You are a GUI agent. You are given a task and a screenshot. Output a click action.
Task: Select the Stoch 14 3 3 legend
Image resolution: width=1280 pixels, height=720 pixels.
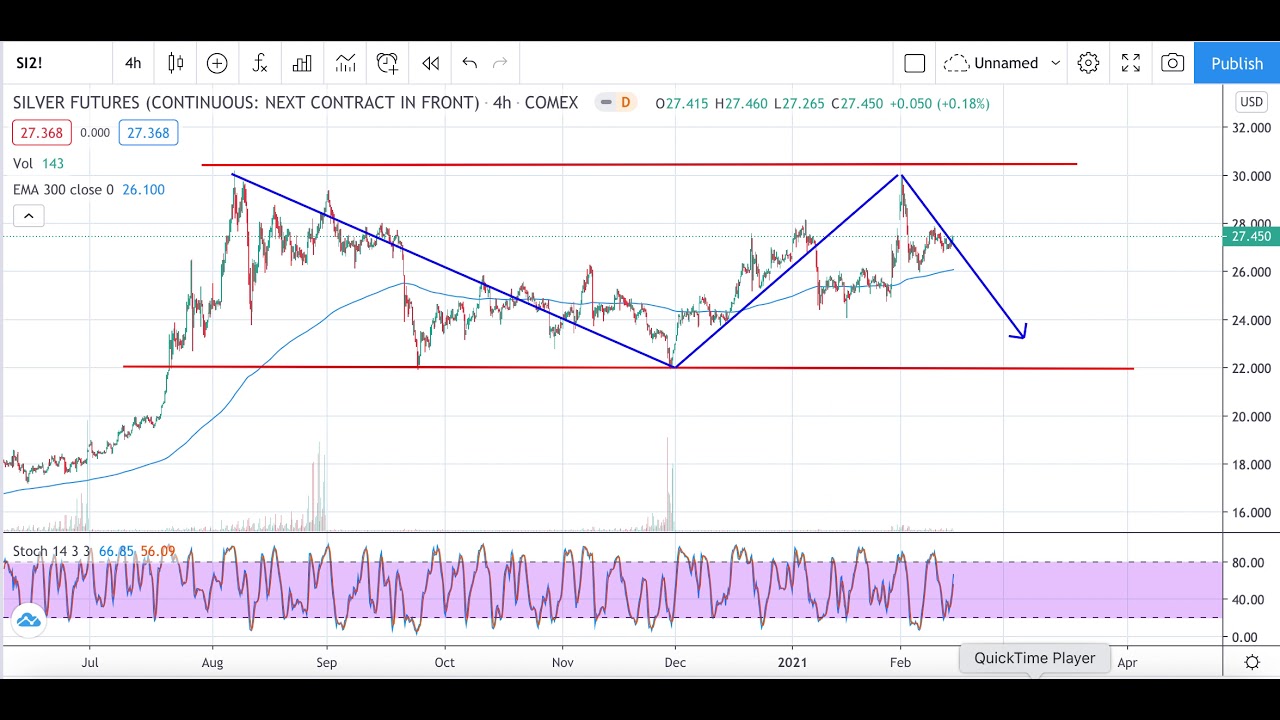(52, 551)
